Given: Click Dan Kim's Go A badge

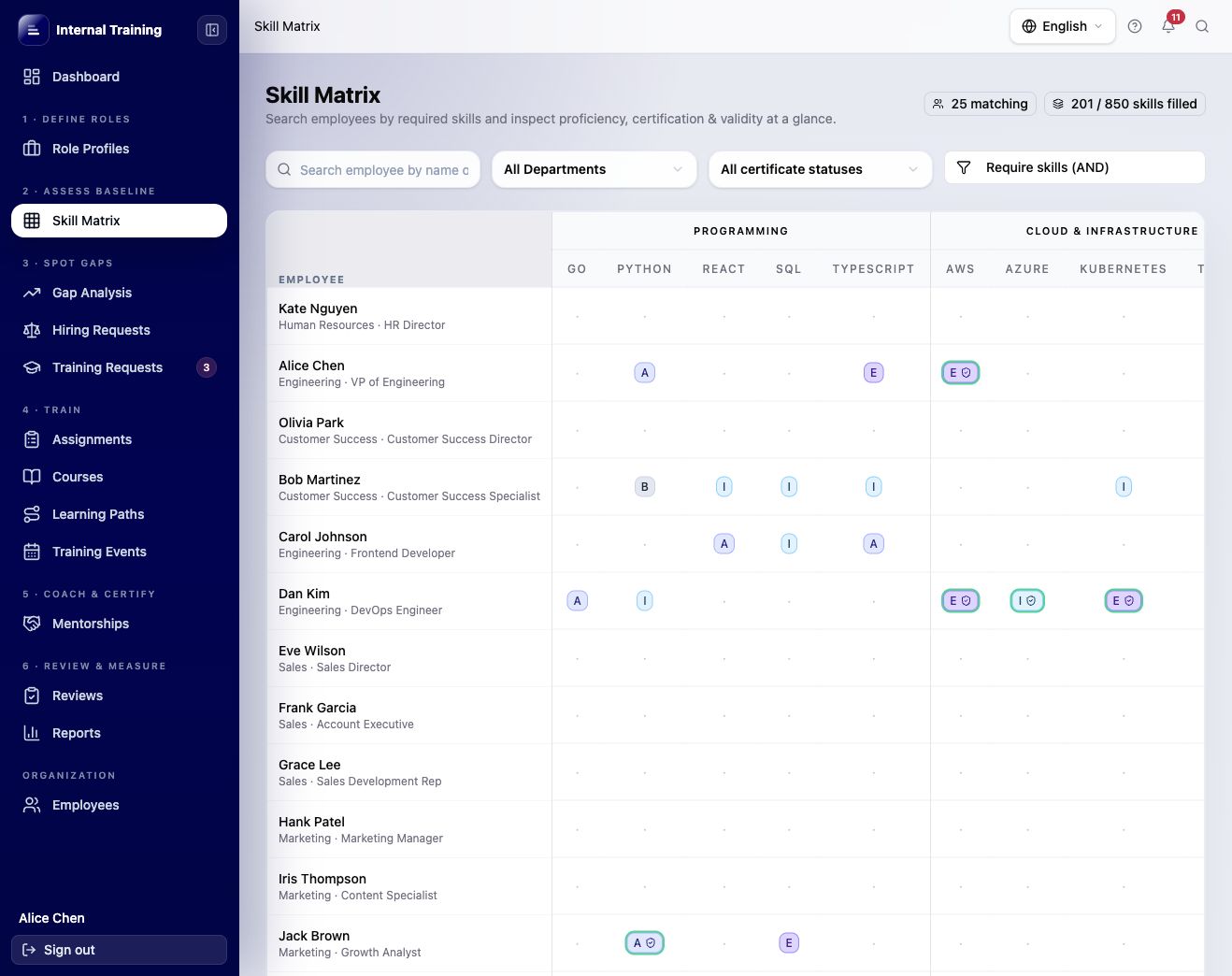Looking at the screenshot, I should (578, 601).
